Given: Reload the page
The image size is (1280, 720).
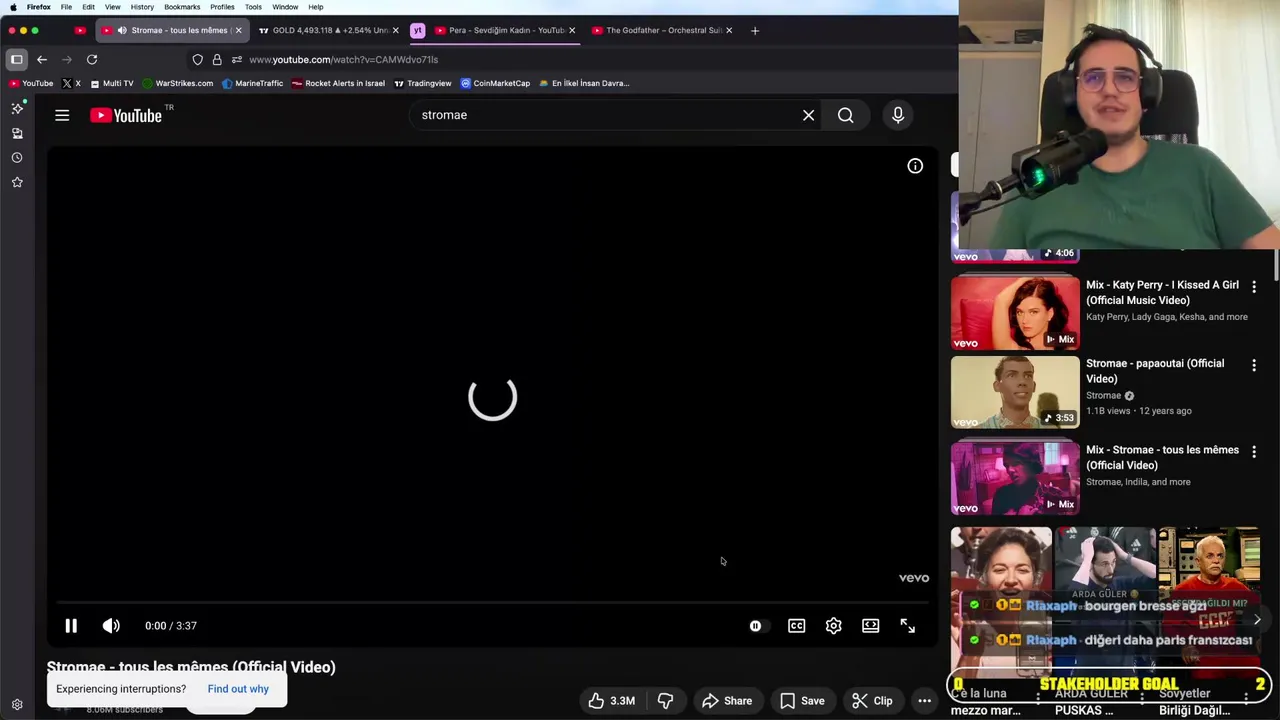Looking at the screenshot, I should (x=92, y=60).
